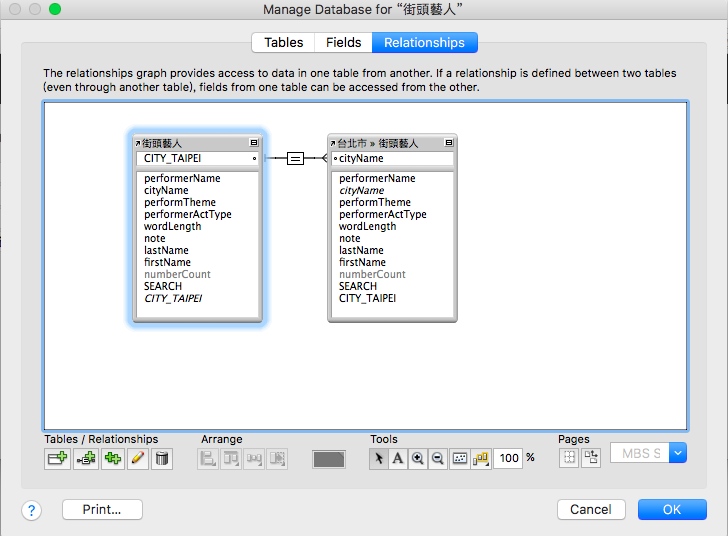Click firstName in the 台北市 table
728x536 pixels.
362,262
